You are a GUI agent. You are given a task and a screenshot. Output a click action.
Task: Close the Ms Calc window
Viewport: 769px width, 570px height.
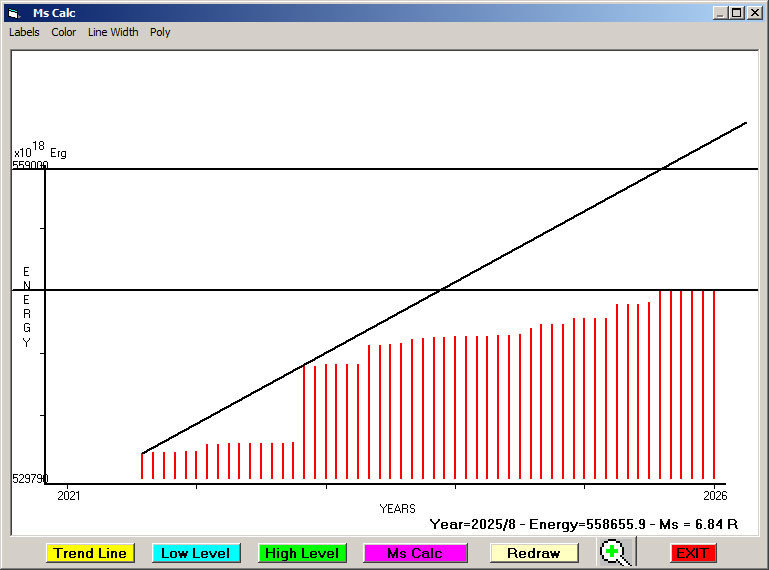[x=754, y=13]
